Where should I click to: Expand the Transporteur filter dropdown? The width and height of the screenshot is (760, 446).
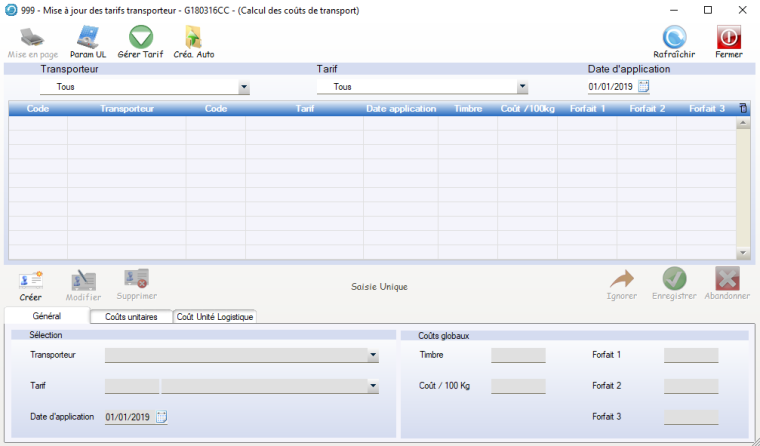pos(243,87)
